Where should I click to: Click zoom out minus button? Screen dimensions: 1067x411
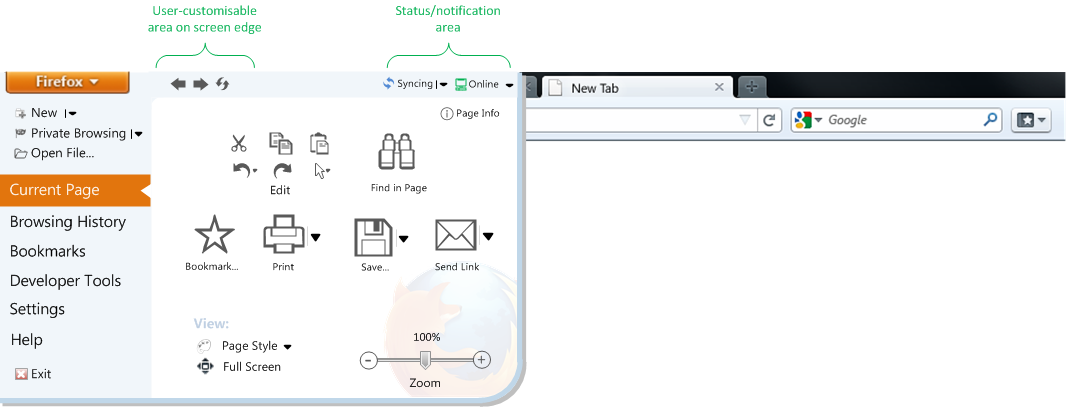point(368,360)
